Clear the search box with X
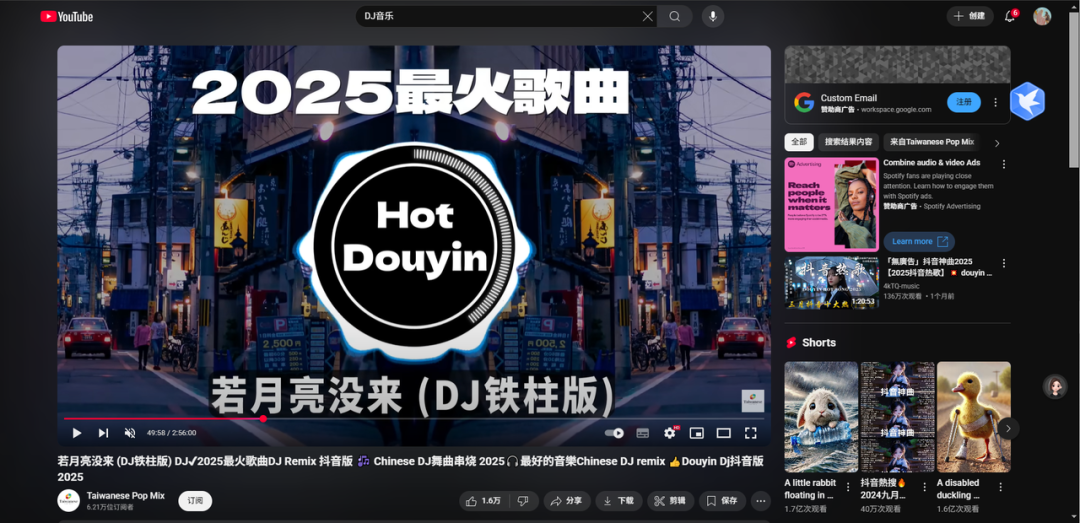Viewport: 1080px width, 523px height. click(x=647, y=17)
